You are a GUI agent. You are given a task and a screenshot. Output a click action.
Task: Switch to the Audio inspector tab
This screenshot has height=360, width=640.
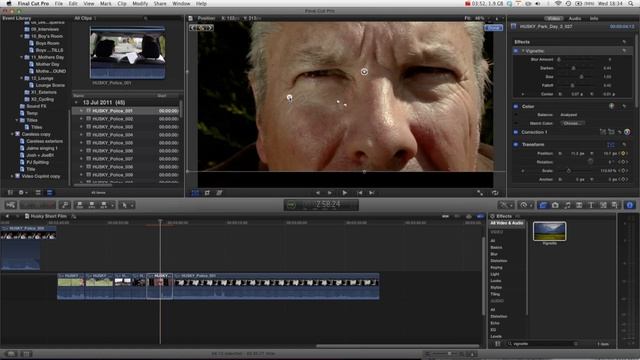[x=575, y=18]
